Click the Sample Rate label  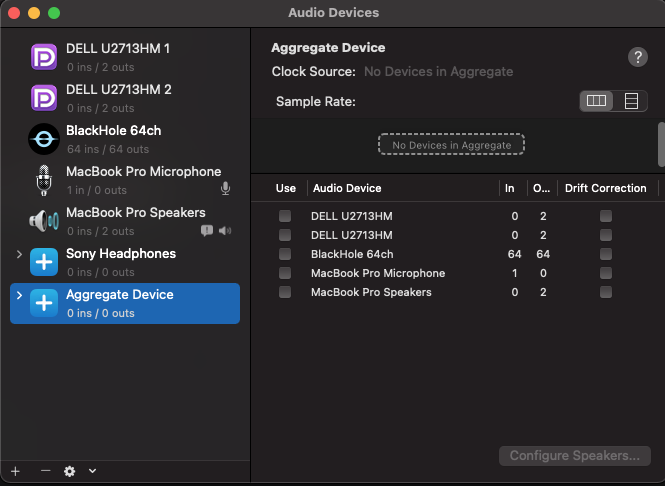coord(316,102)
